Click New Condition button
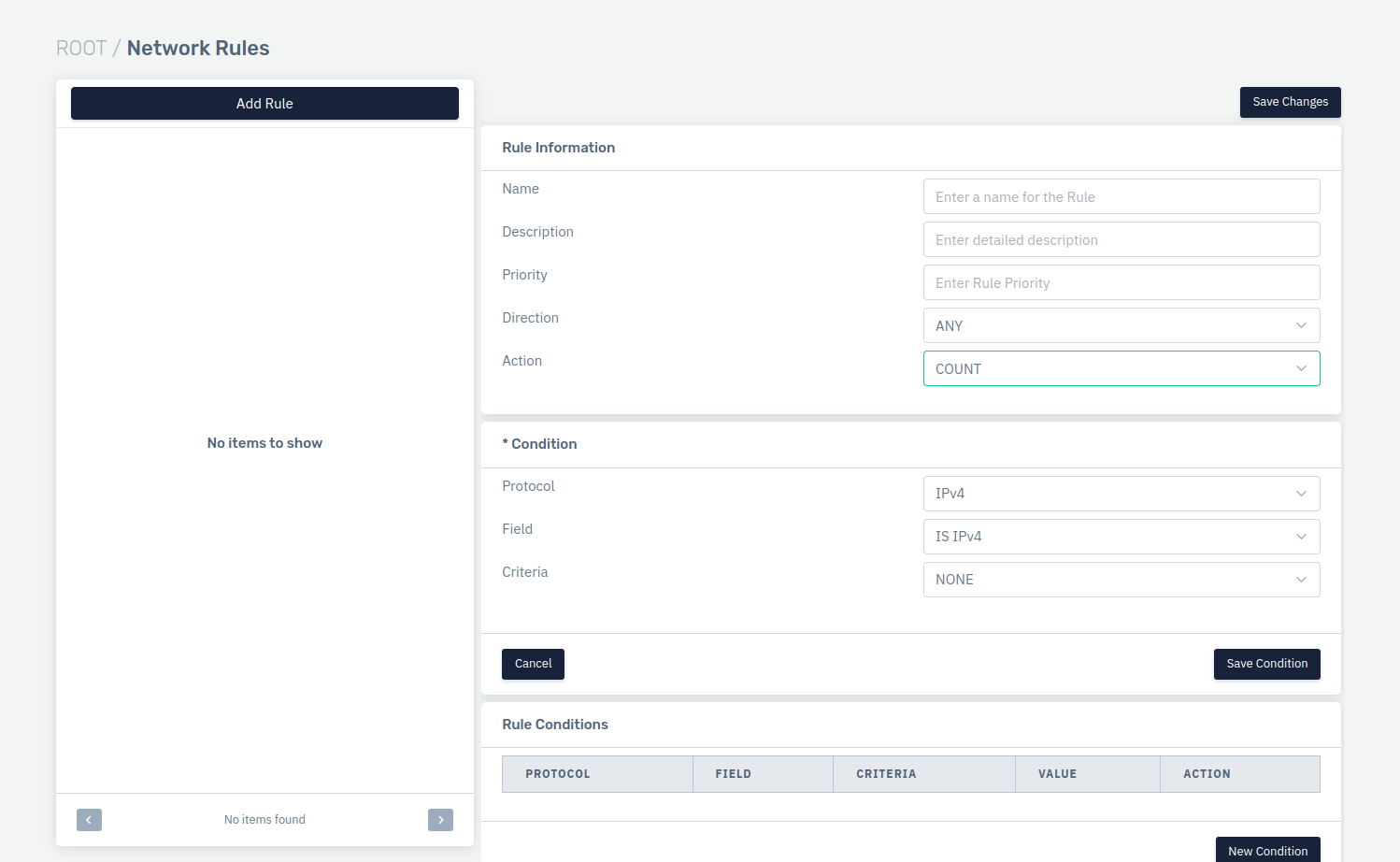Image resolution: width=1400 pixels, height=862 pixels. [x=1267, y=850]
